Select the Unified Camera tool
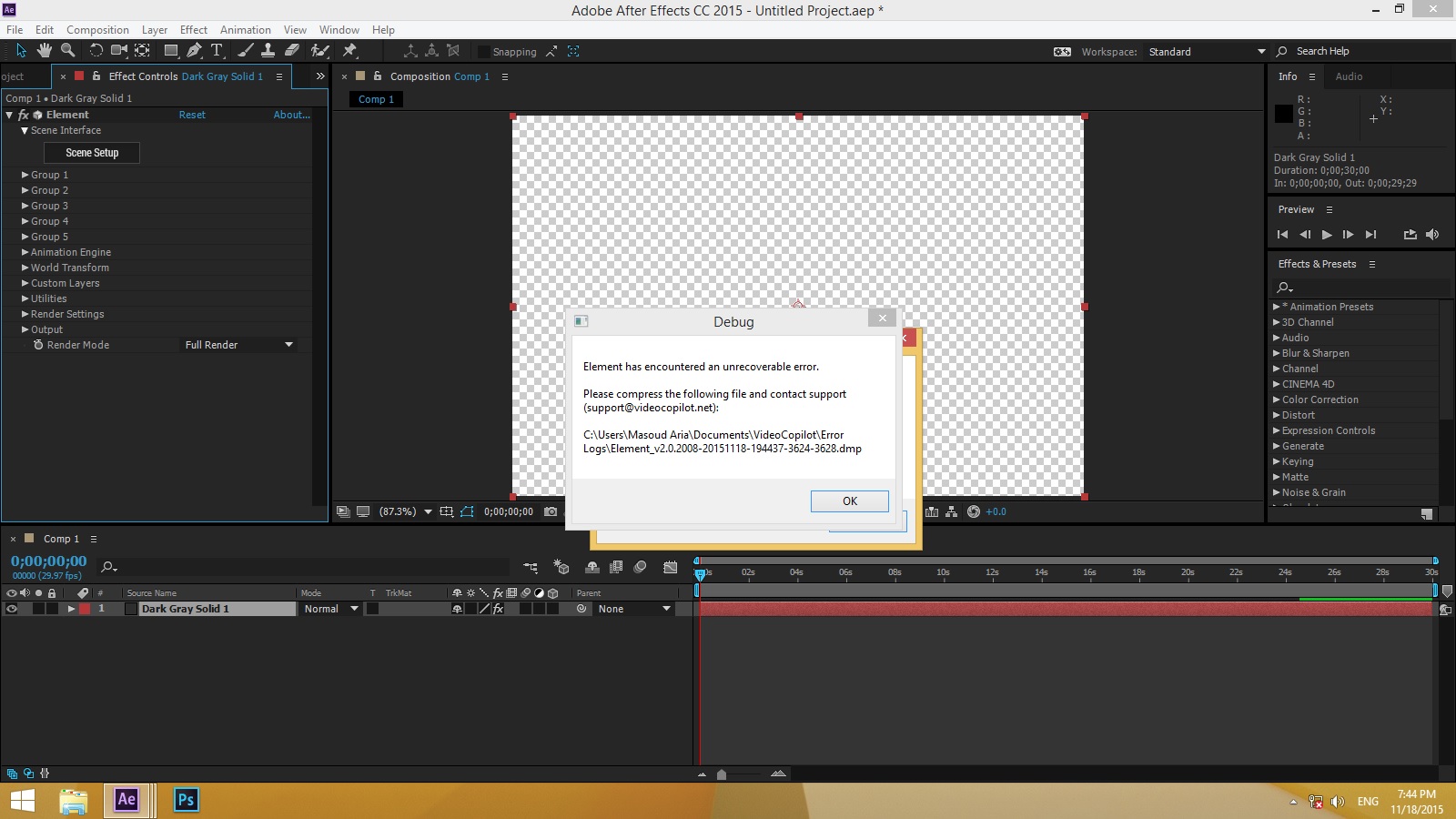Image resolution: width=1456 pixels, height=819 pixels. tap(118, 51)
